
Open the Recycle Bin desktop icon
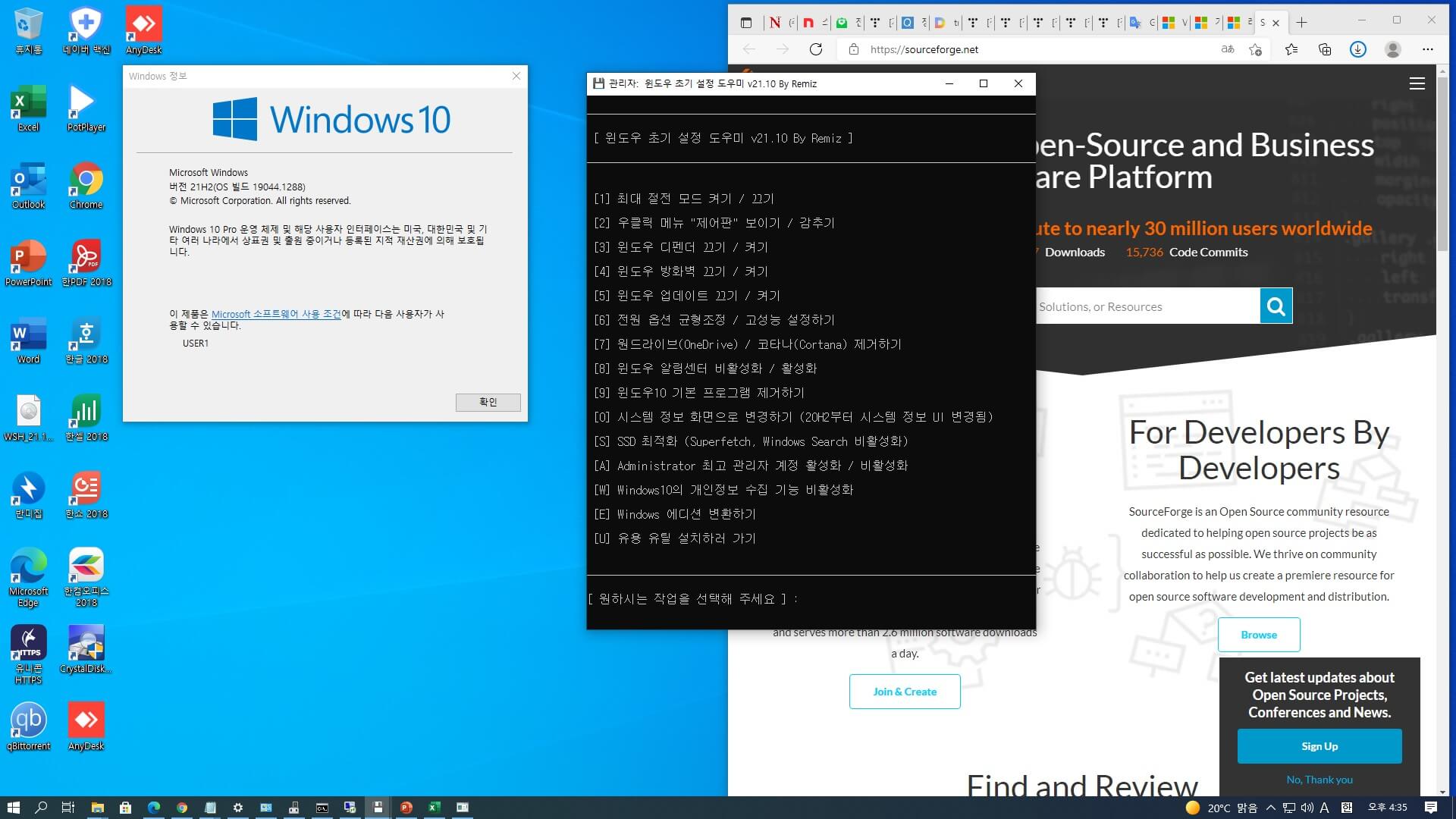coord(28,30)
